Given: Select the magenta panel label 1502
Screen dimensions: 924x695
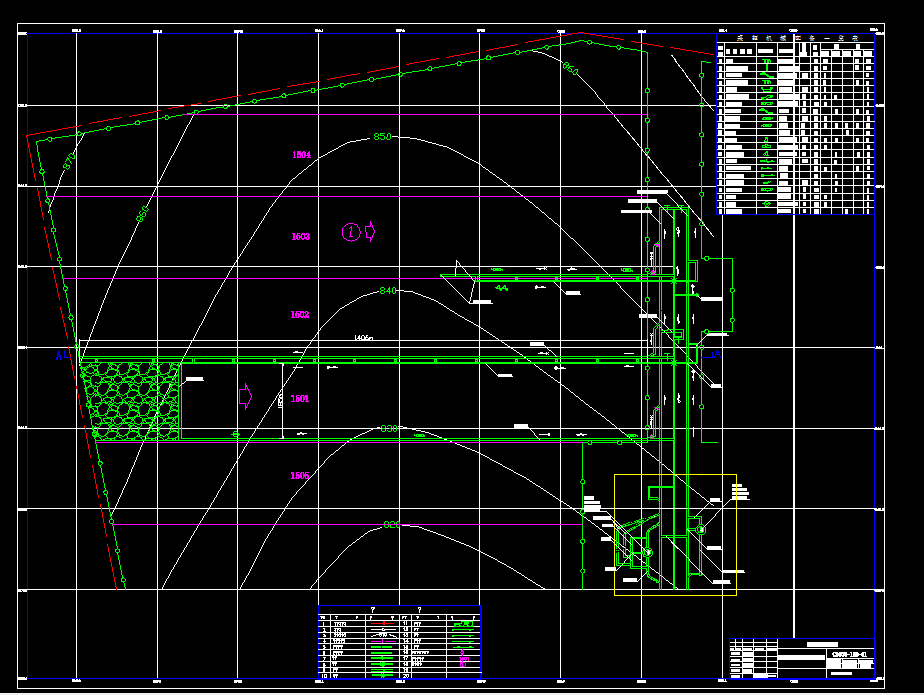Looking at the screenshot, I should [299, 315].
